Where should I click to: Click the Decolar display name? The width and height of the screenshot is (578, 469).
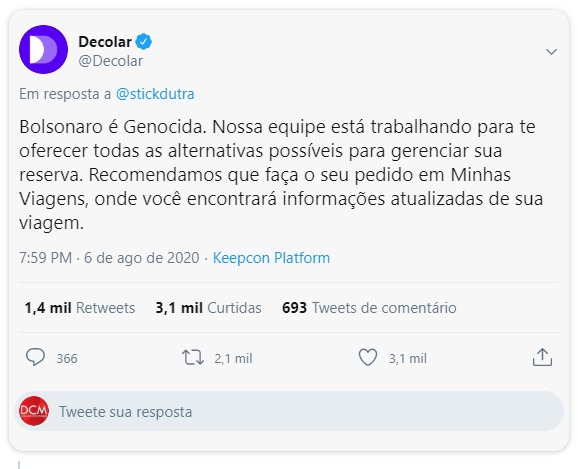pyautogui.click(x=105, y=42)
